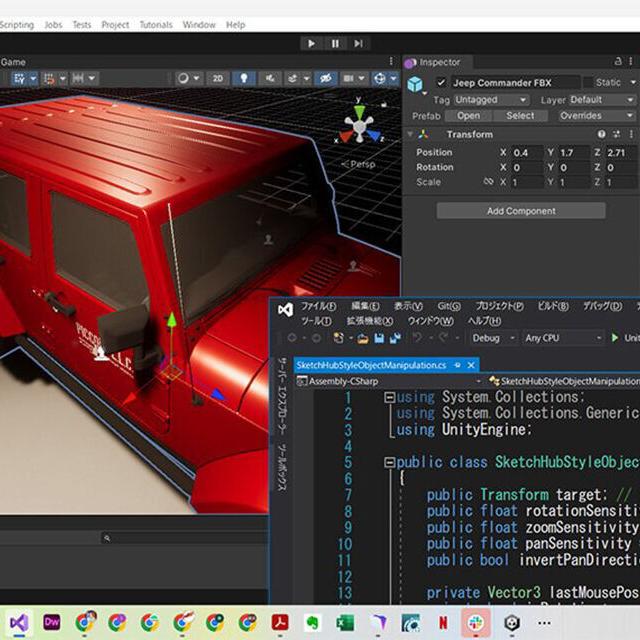Toggle scene lighting lightbulb icon
This screenshot has height=640, width=640.
click(243, 78)
